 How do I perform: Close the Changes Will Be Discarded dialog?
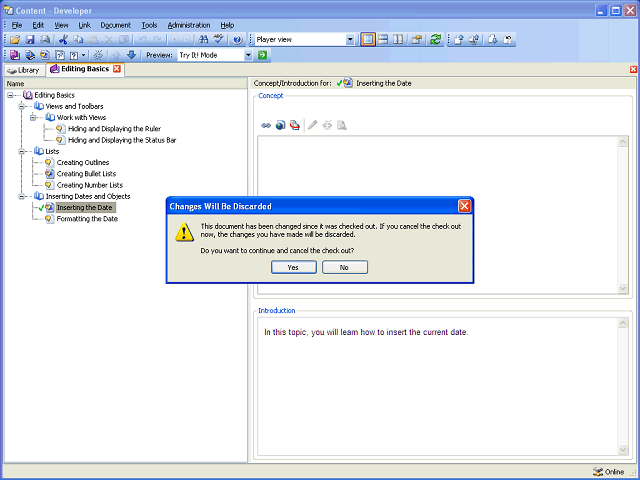(464, 206)
